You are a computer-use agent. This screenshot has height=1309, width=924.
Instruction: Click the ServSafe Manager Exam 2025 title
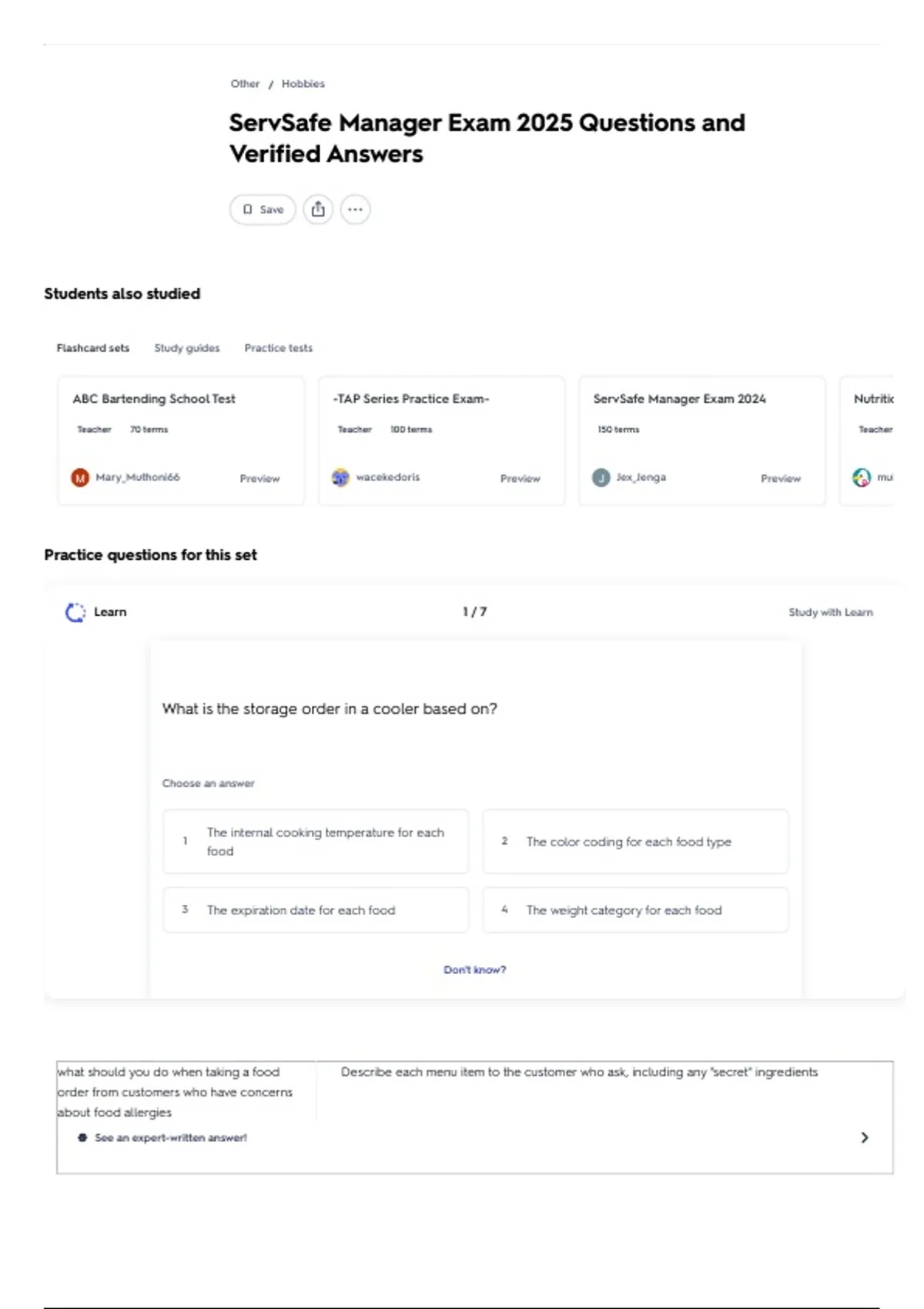487,138
